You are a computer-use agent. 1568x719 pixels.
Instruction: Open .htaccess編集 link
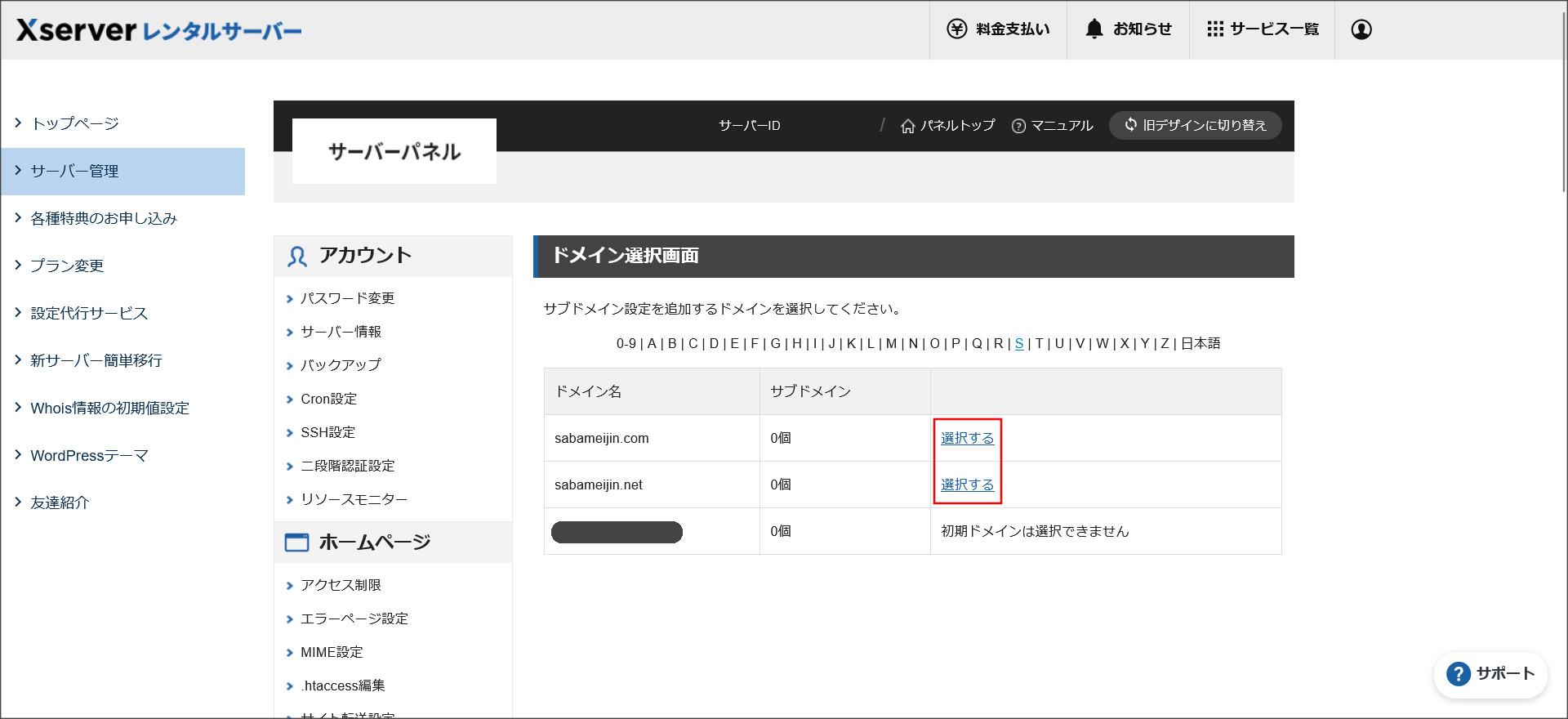pyautogui.click(x=342, y=686)
